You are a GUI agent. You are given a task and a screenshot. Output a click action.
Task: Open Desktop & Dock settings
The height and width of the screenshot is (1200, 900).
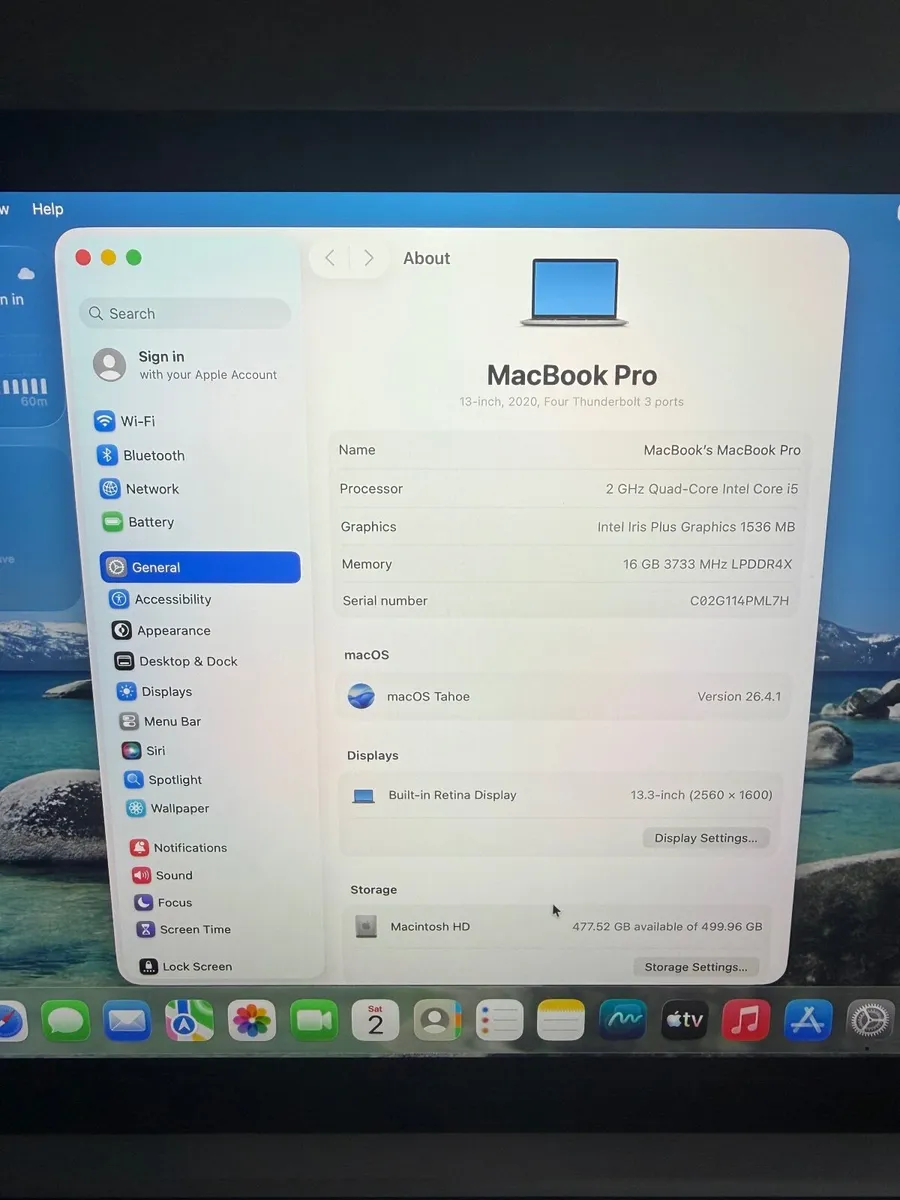tap(176, 661)
